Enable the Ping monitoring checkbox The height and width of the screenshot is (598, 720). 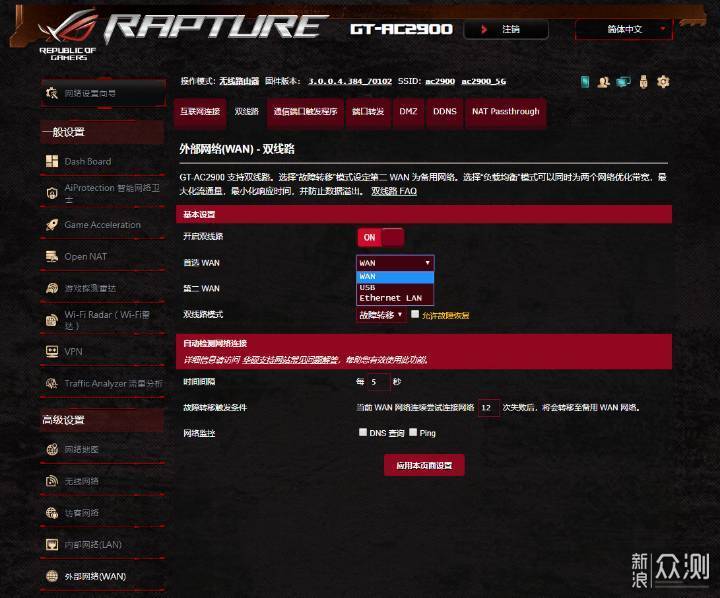413,432
